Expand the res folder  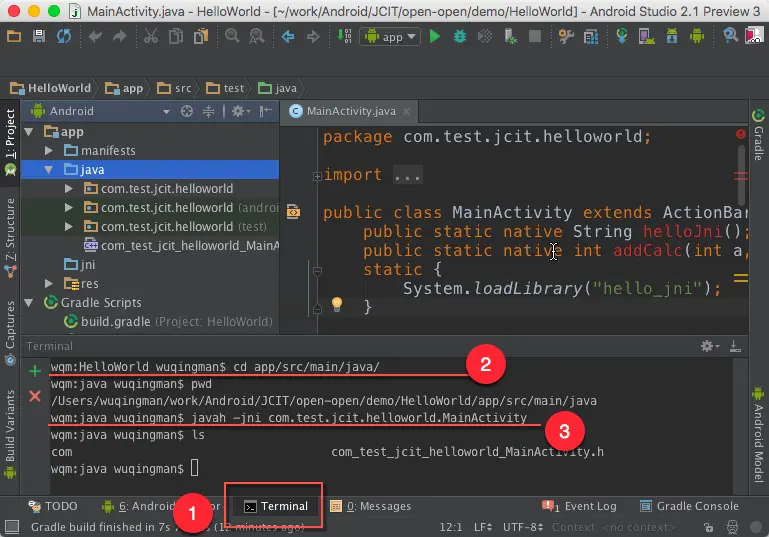pos(49,283)
